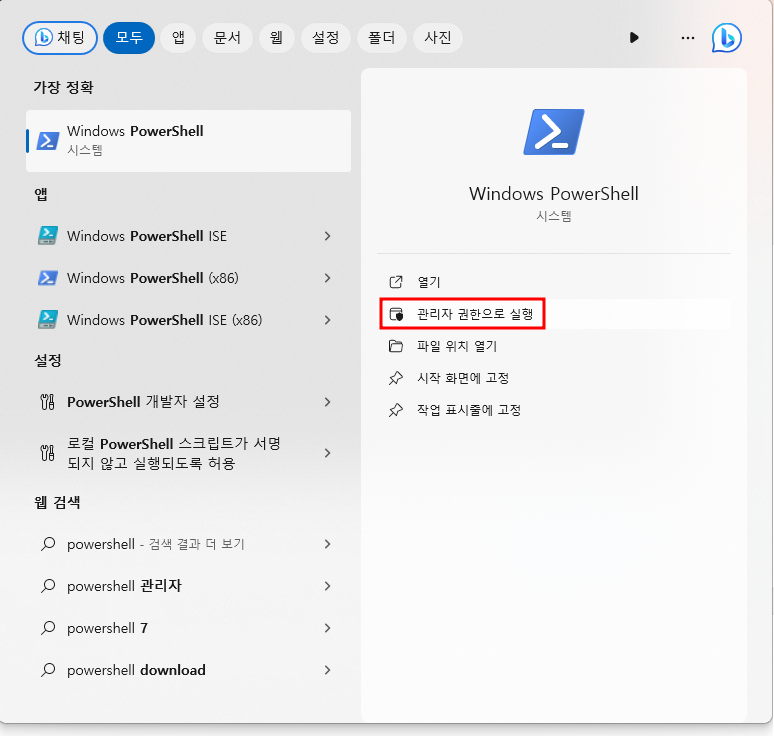Expand 'powershell - 검색 결과 더 보기' chevron
Image resolution: width=774 pixels, height=736 pixels.
coord(327,544)
